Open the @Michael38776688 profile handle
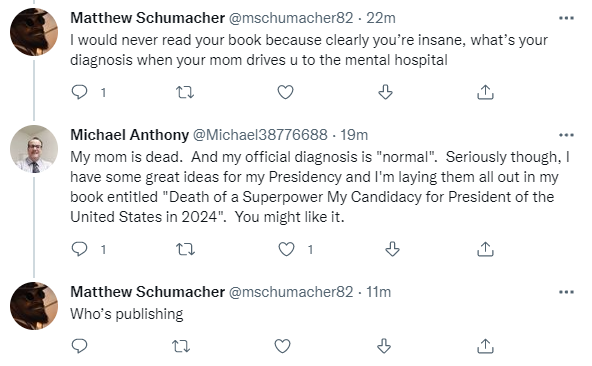The height and width of the screenshot is (366, 592). pyautogui.click(x=260, y=135)
